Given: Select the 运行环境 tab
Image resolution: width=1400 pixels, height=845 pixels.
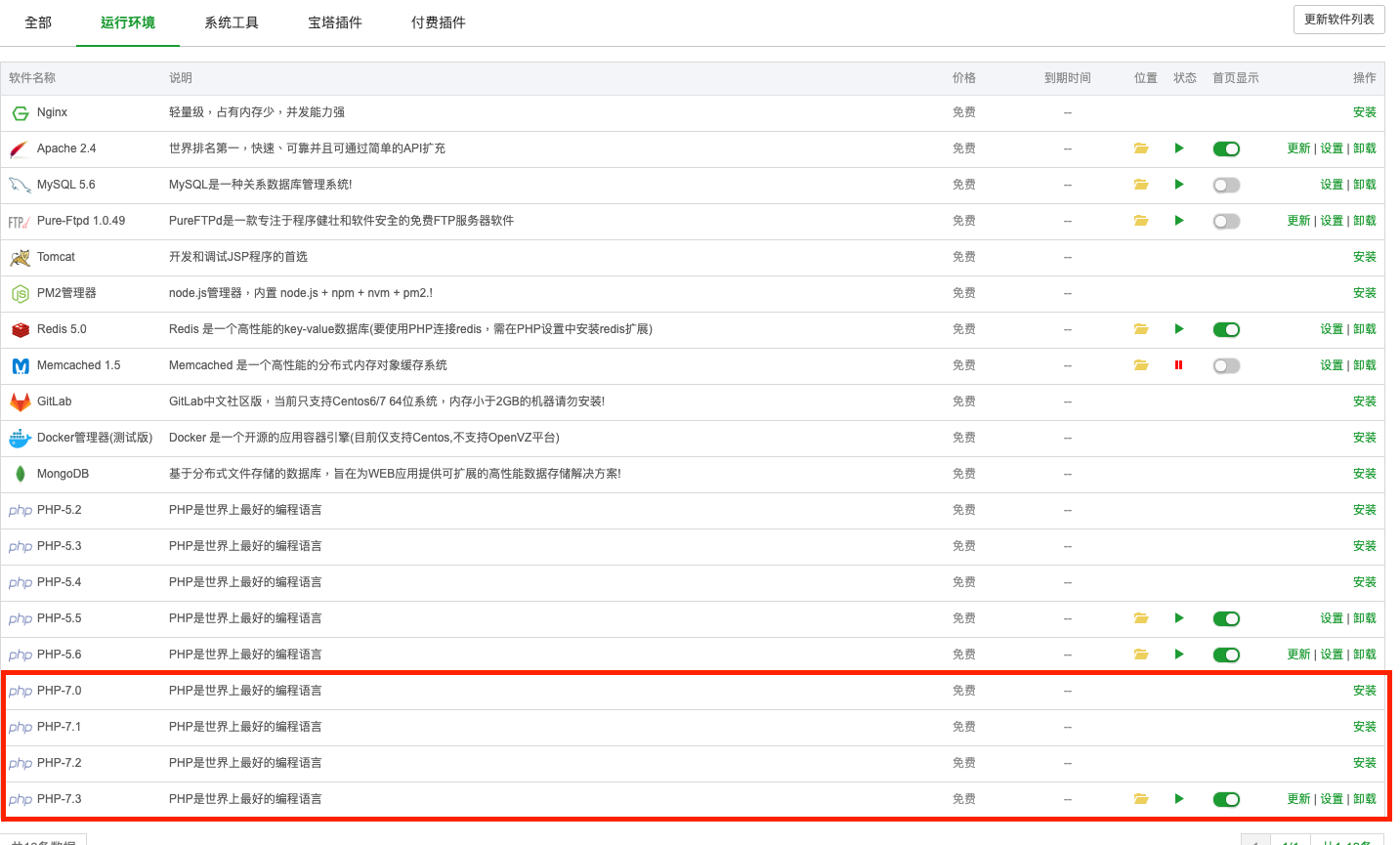Looking at the screenshot, I should pyautogui.click(x=128, y=22).
